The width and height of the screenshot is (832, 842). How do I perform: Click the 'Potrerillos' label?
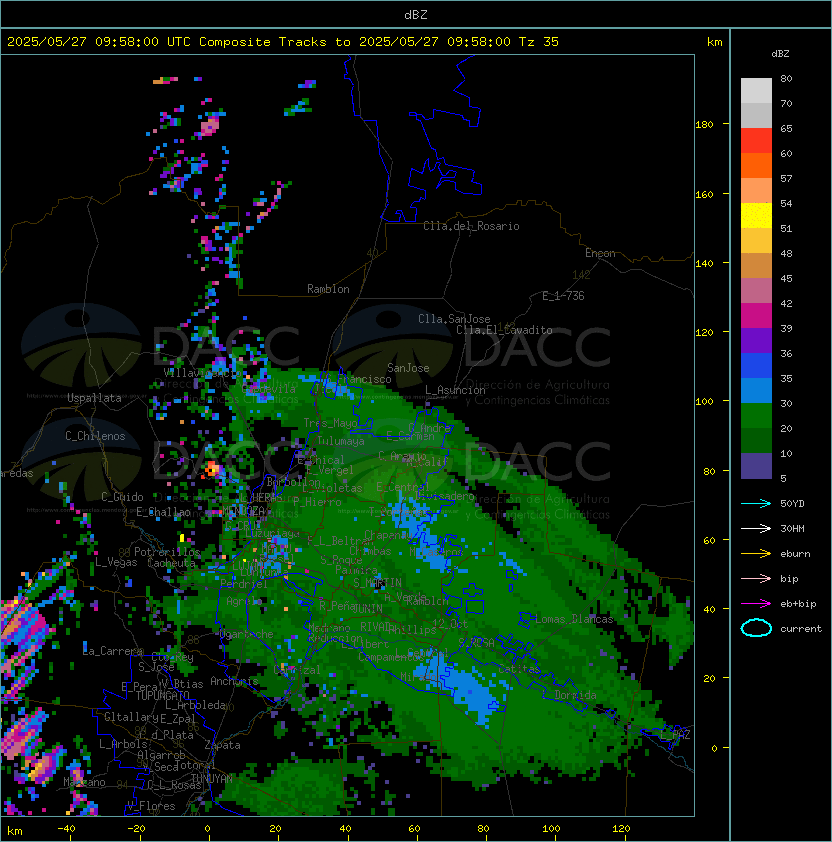pyautogui.click(x=167, y=552)
